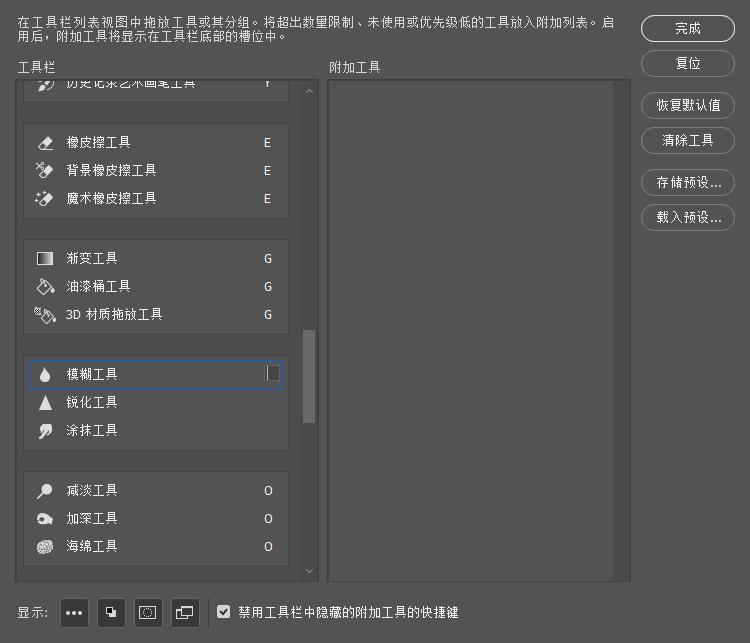
Task: Click the G shortcut of 渐变工具
Action: [x=268, y=259]
